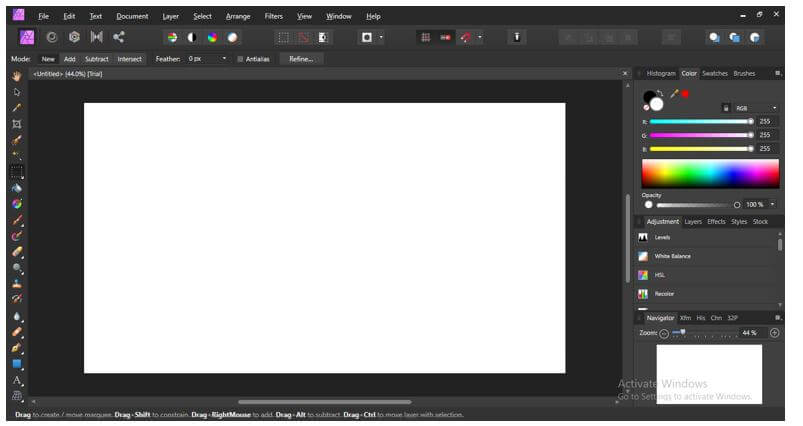Switch to the Photo Persona

pyautogui.click(x=27, y=37)
